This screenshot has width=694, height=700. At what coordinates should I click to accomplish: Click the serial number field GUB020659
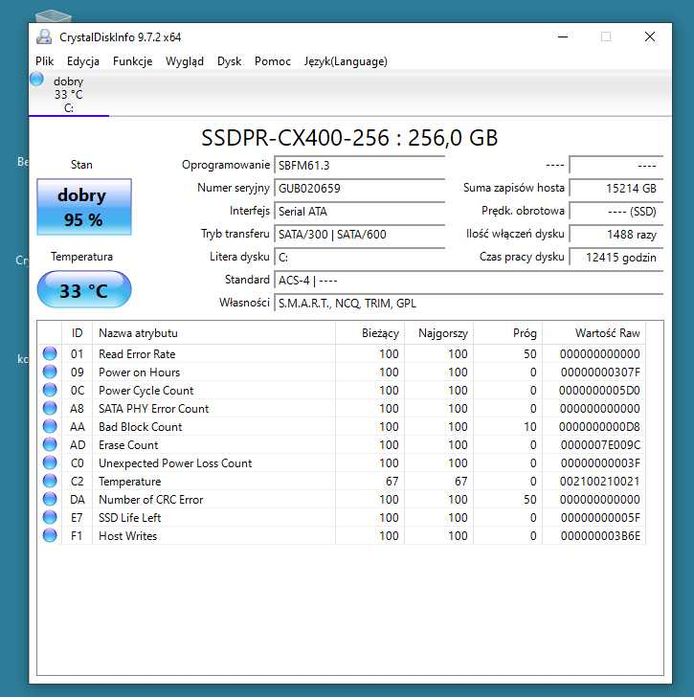(359, 188)
